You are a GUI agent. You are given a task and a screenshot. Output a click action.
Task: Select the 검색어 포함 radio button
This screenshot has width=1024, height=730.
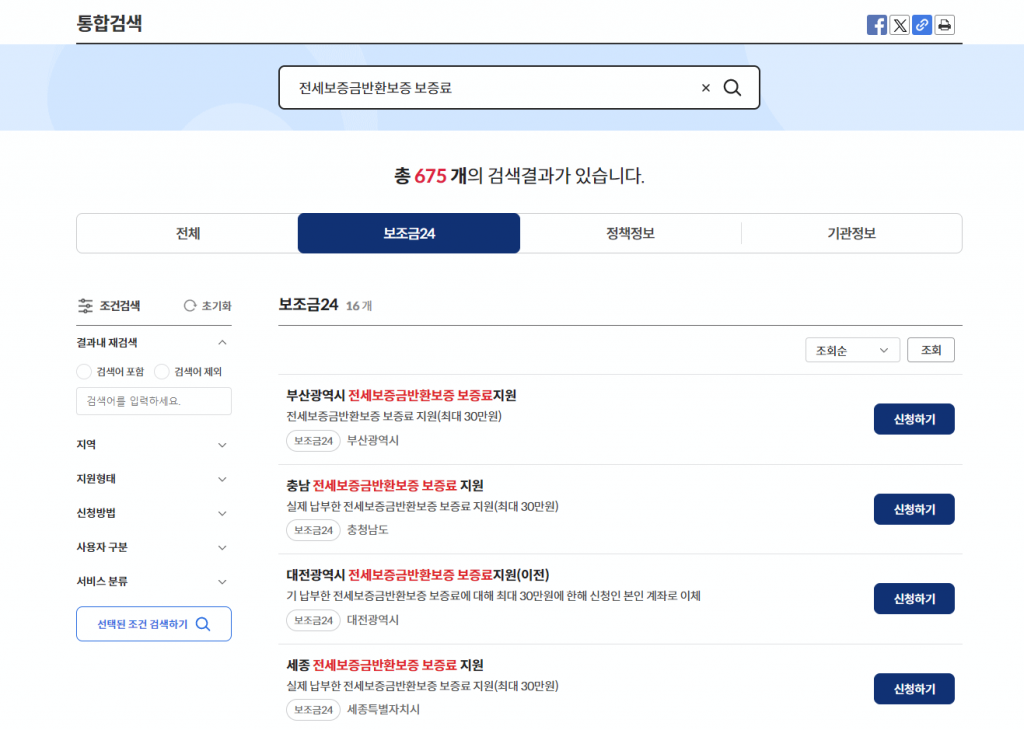[x=84, y=372]
